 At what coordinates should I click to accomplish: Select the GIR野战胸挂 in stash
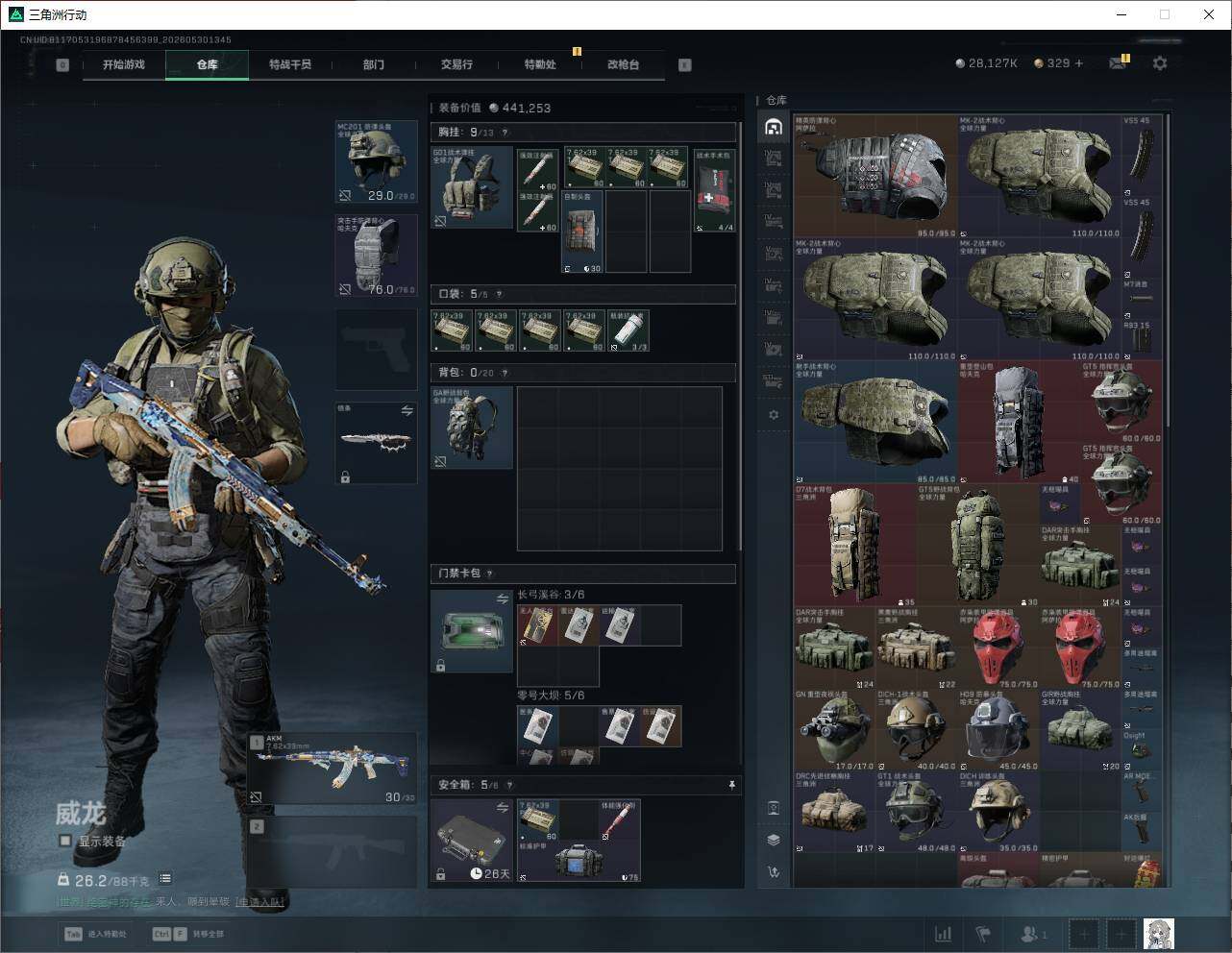coord(1080,730)
